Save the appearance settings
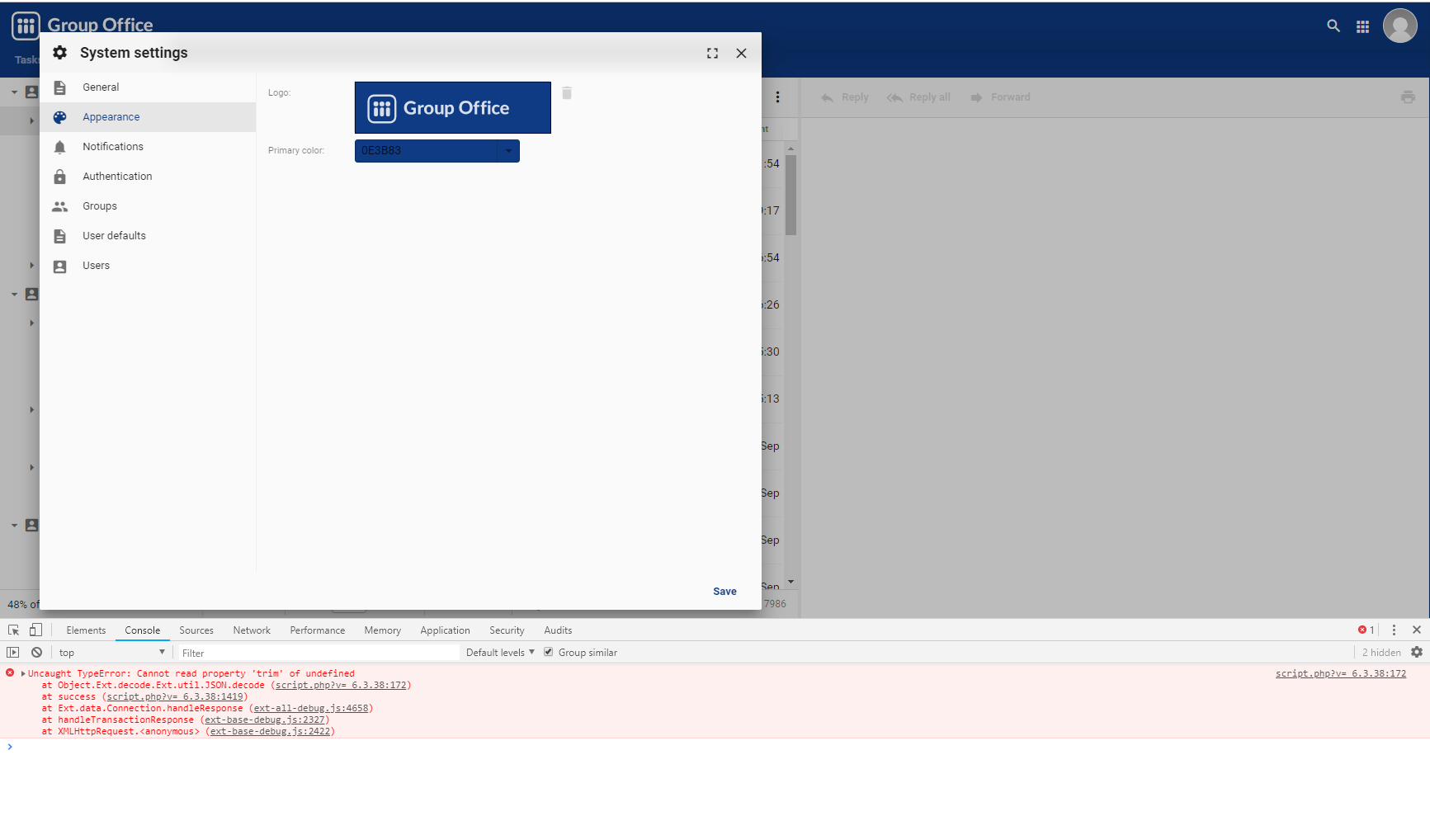Screen dimensions: 1430x840 [724, 591]
